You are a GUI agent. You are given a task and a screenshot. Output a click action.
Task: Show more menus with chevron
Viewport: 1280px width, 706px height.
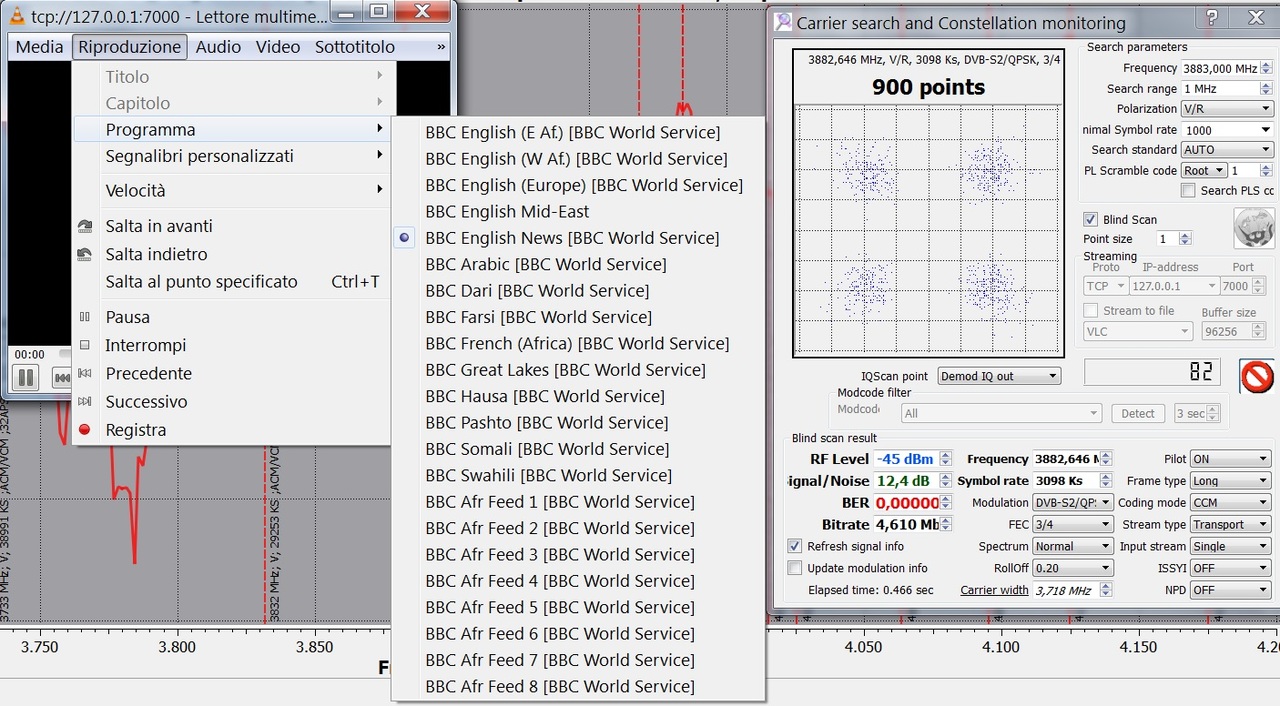[441, 47]
